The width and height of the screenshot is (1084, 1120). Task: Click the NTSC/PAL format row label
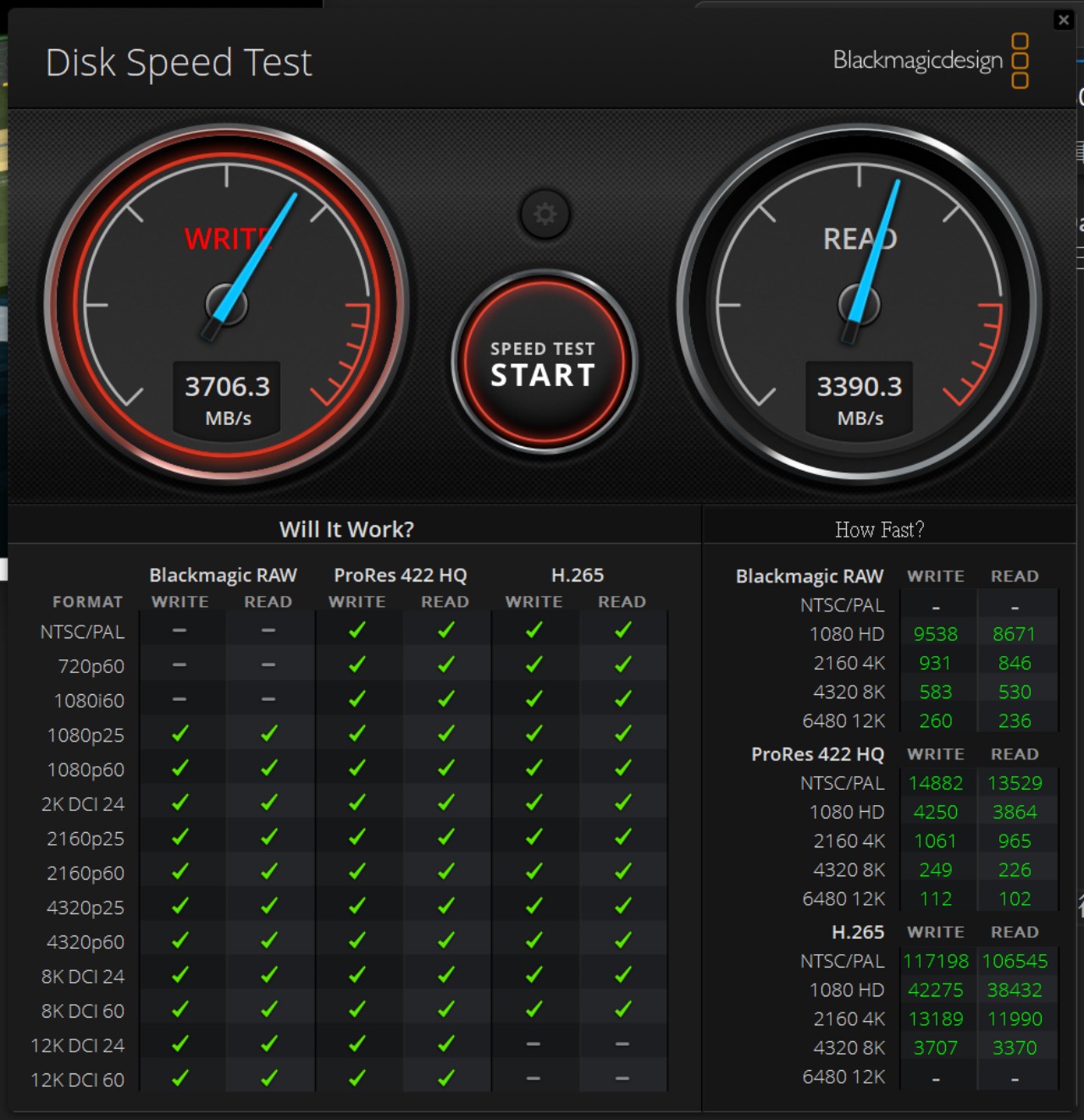pos(82,632)
